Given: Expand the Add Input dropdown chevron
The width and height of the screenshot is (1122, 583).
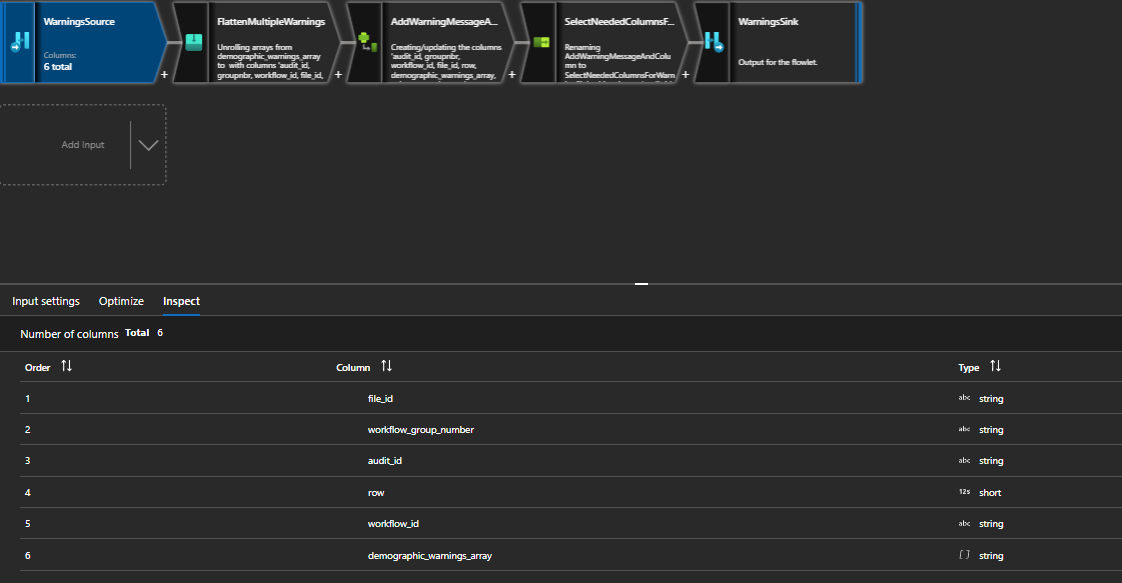Looking at the screenshot, I should tap(148, 145).
